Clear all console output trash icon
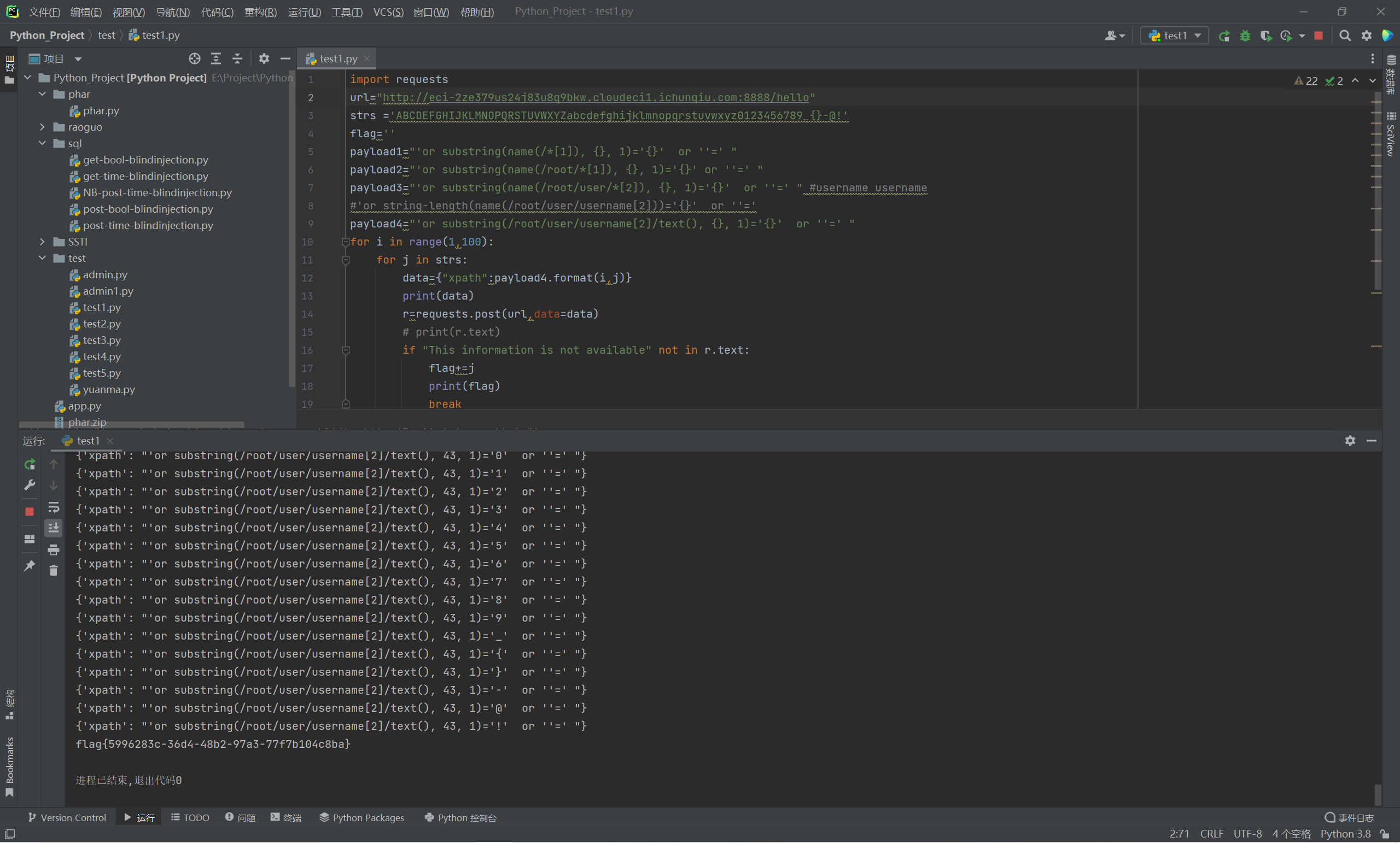1400x843 pixels. tap(54, 570)
